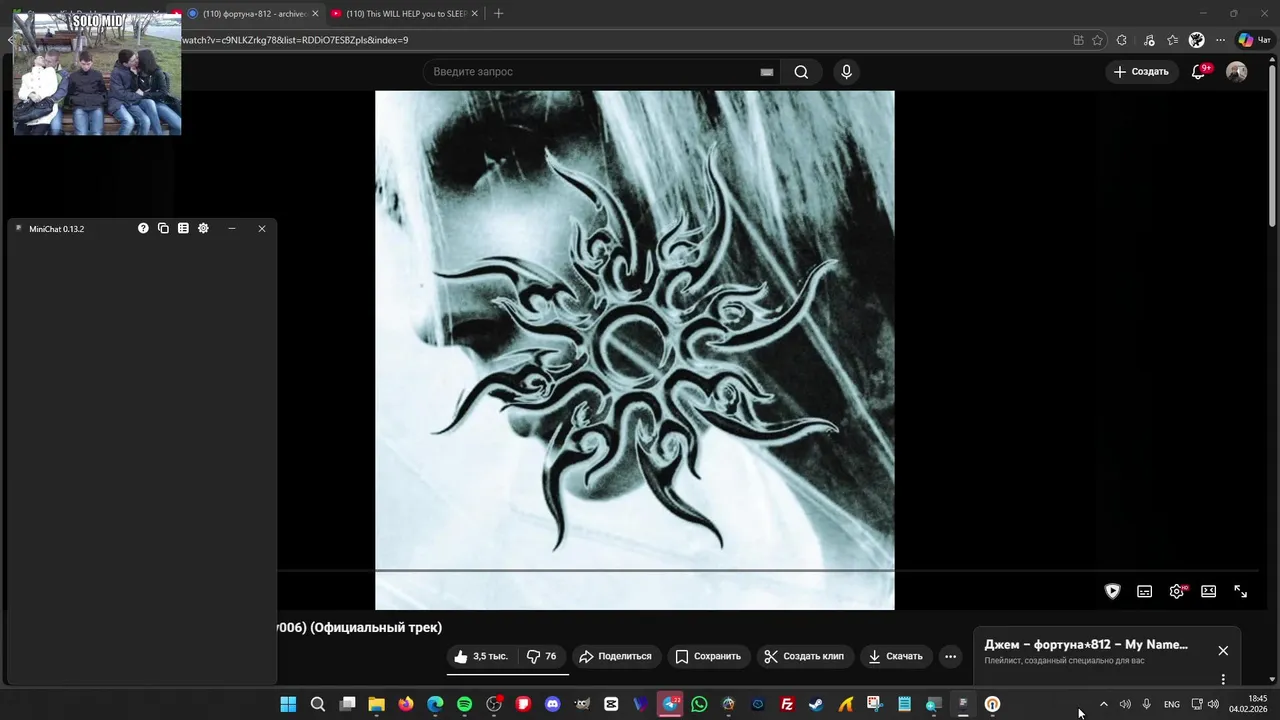
Task: Open FileZilla from taskbar
Action: coord(787,704)
